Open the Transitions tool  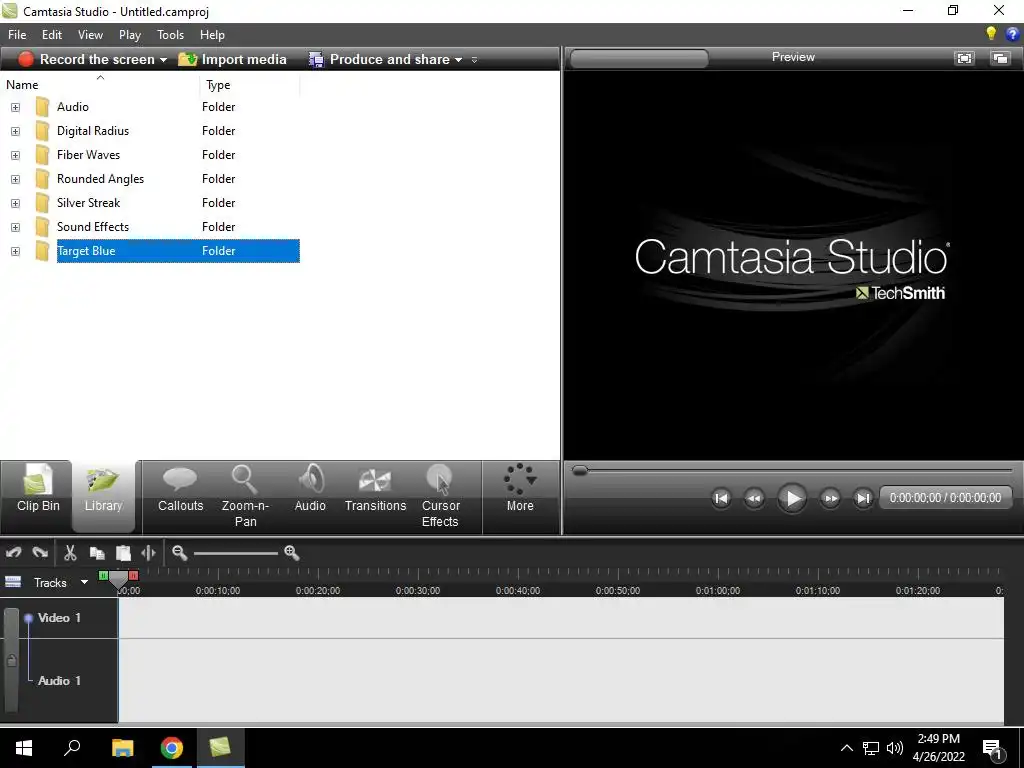point(375,490)
